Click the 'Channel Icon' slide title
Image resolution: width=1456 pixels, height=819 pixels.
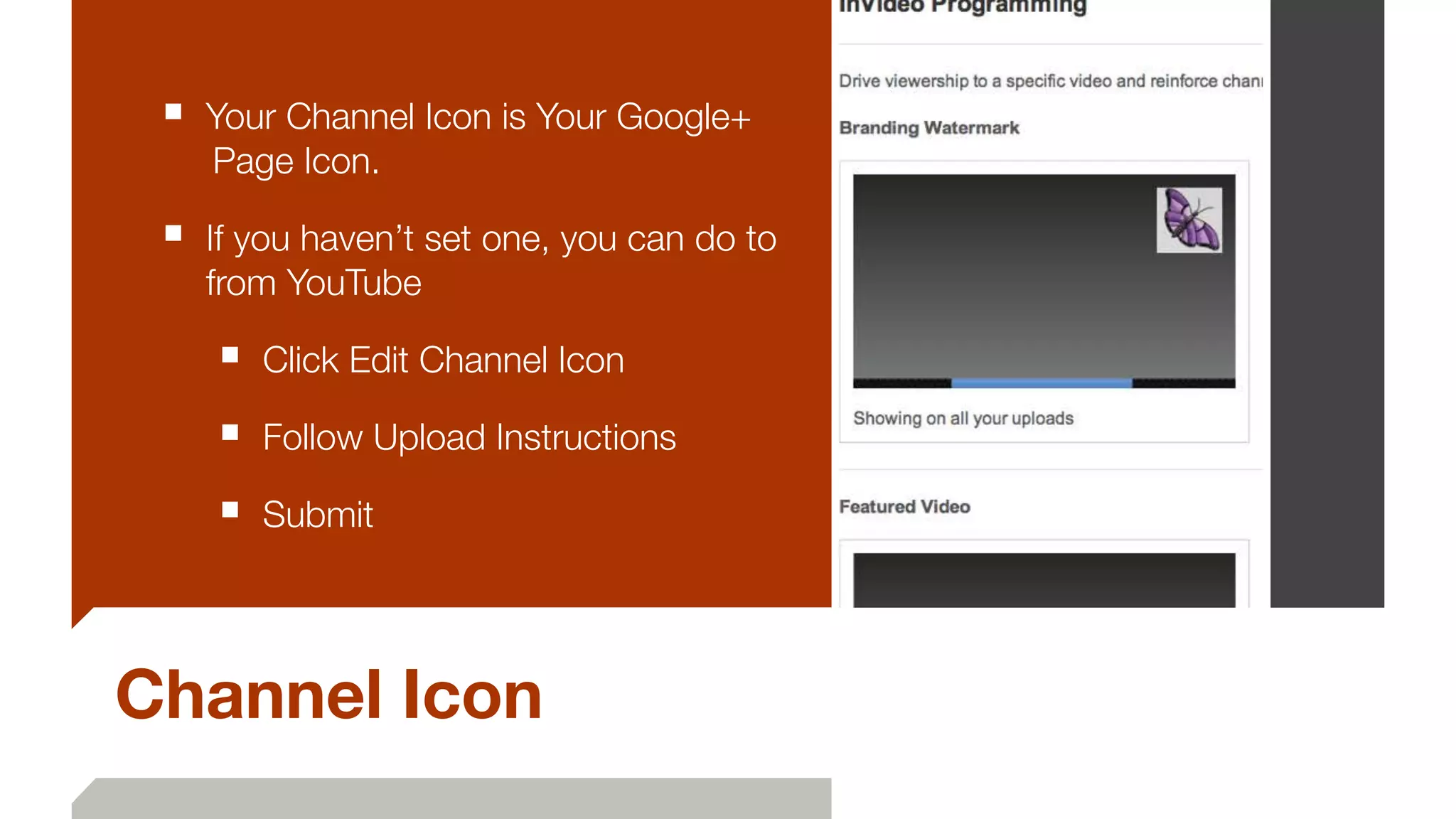click(329, 695)
